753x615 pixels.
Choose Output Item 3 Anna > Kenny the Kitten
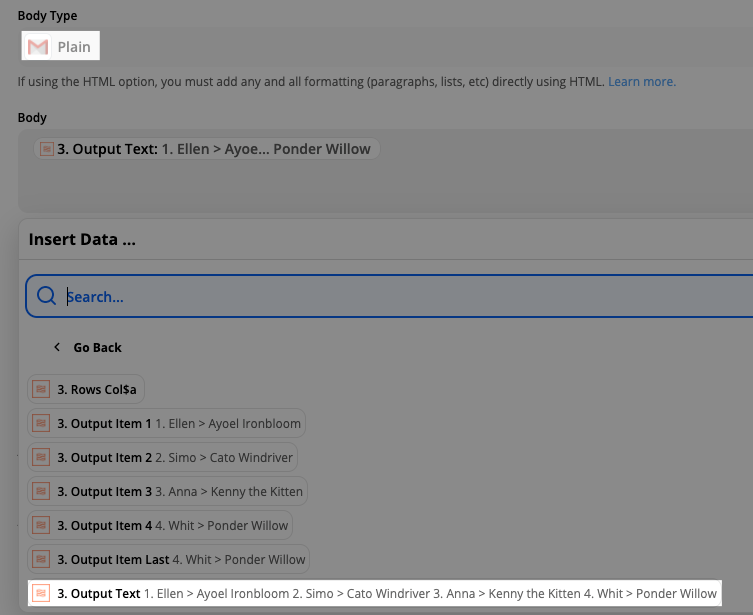167,491
